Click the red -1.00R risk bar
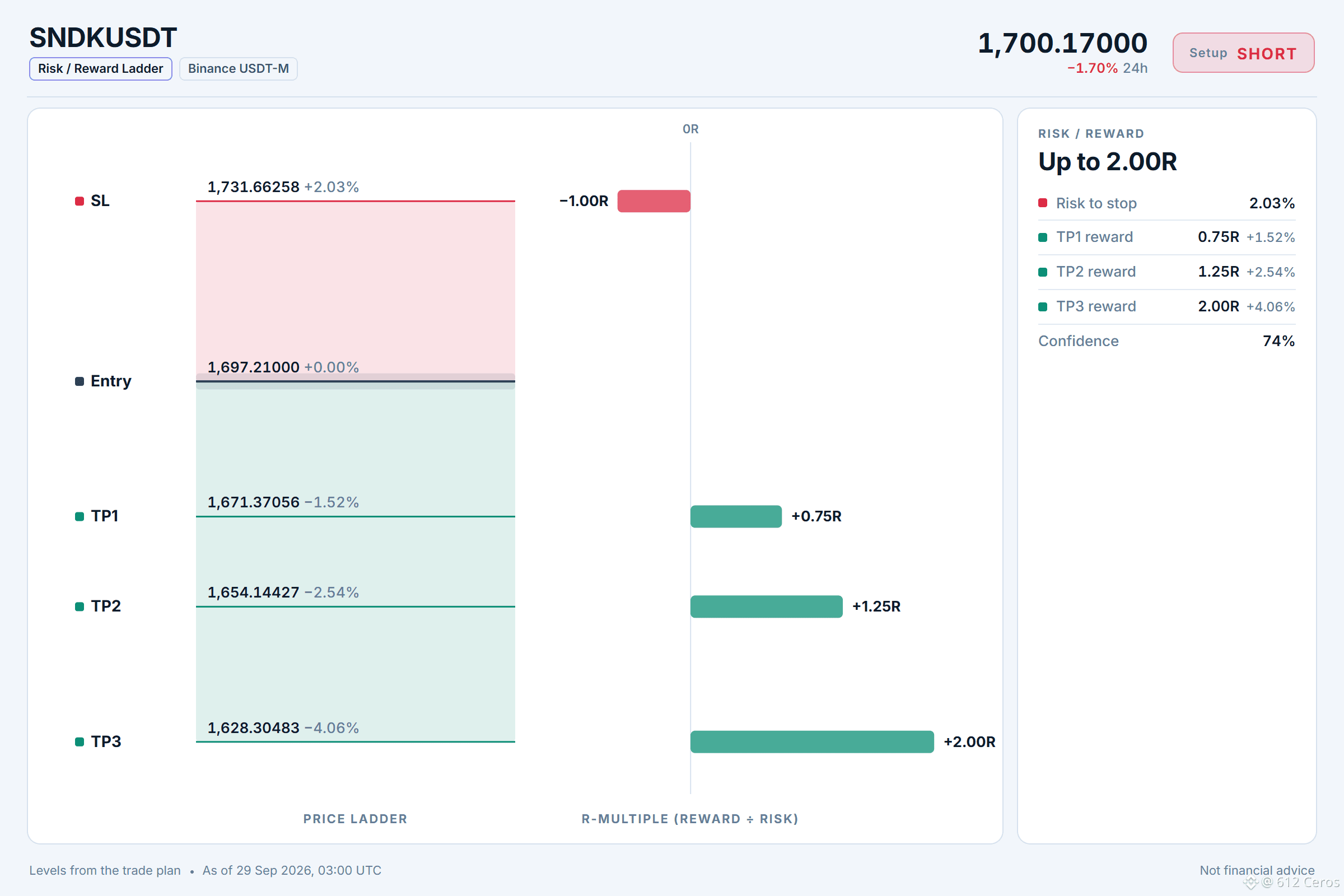 (654, 201)
